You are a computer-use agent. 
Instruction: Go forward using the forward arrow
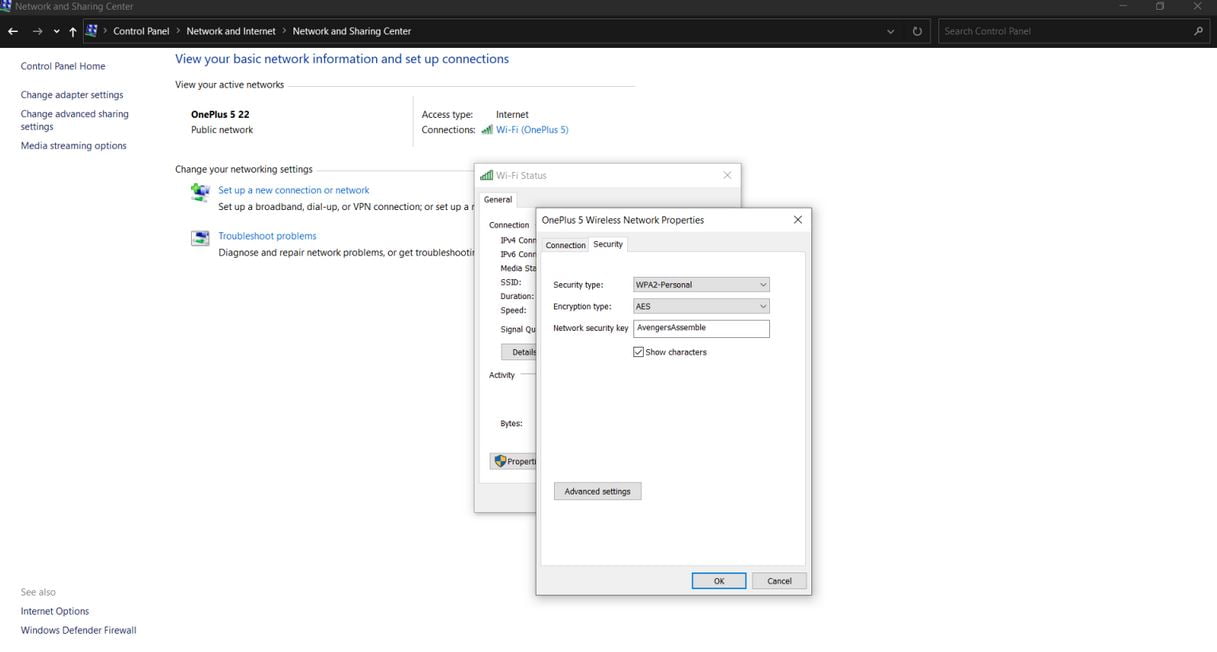click(37, 31)
